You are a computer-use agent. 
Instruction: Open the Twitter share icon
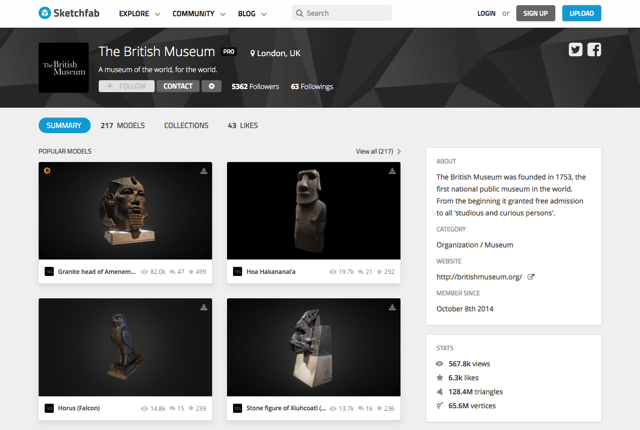click(x=575, y=50)
